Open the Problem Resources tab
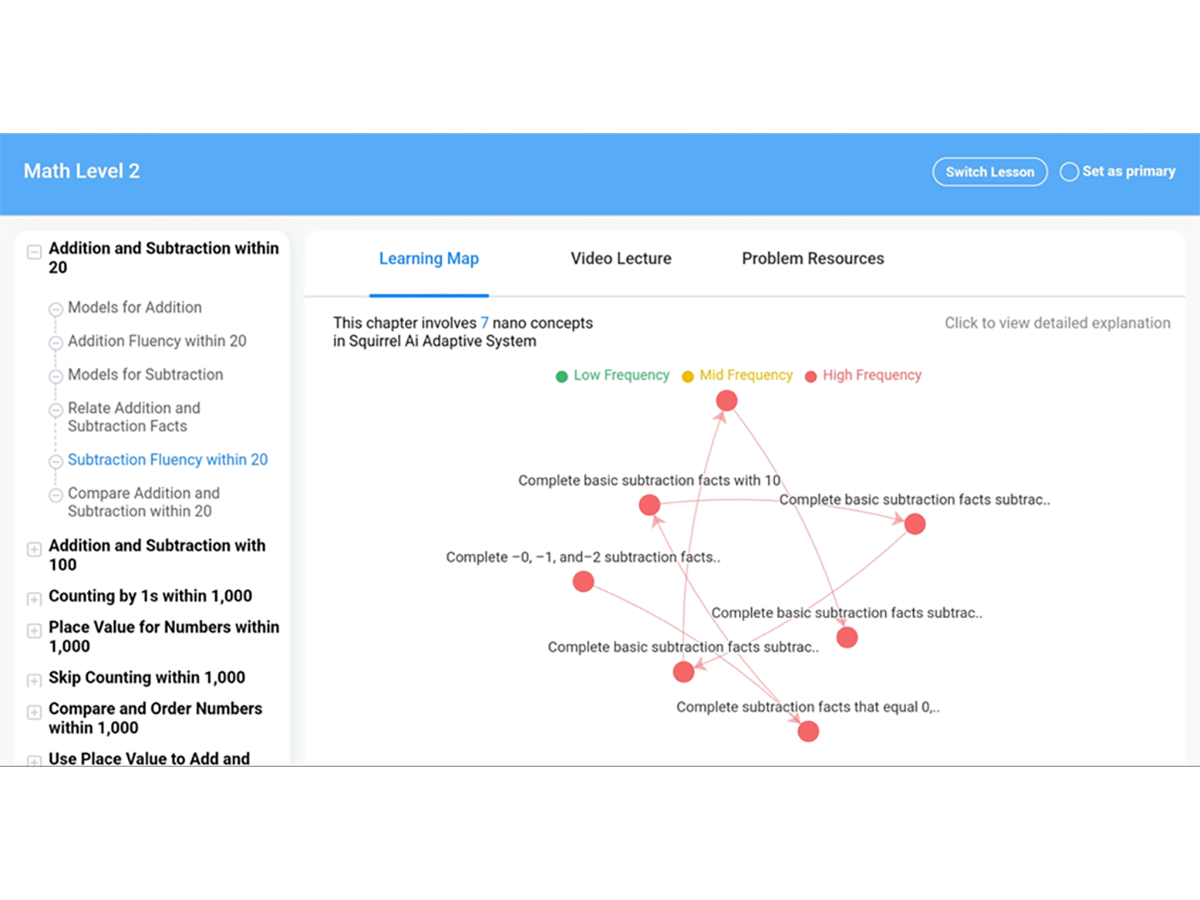 (813, 259)
